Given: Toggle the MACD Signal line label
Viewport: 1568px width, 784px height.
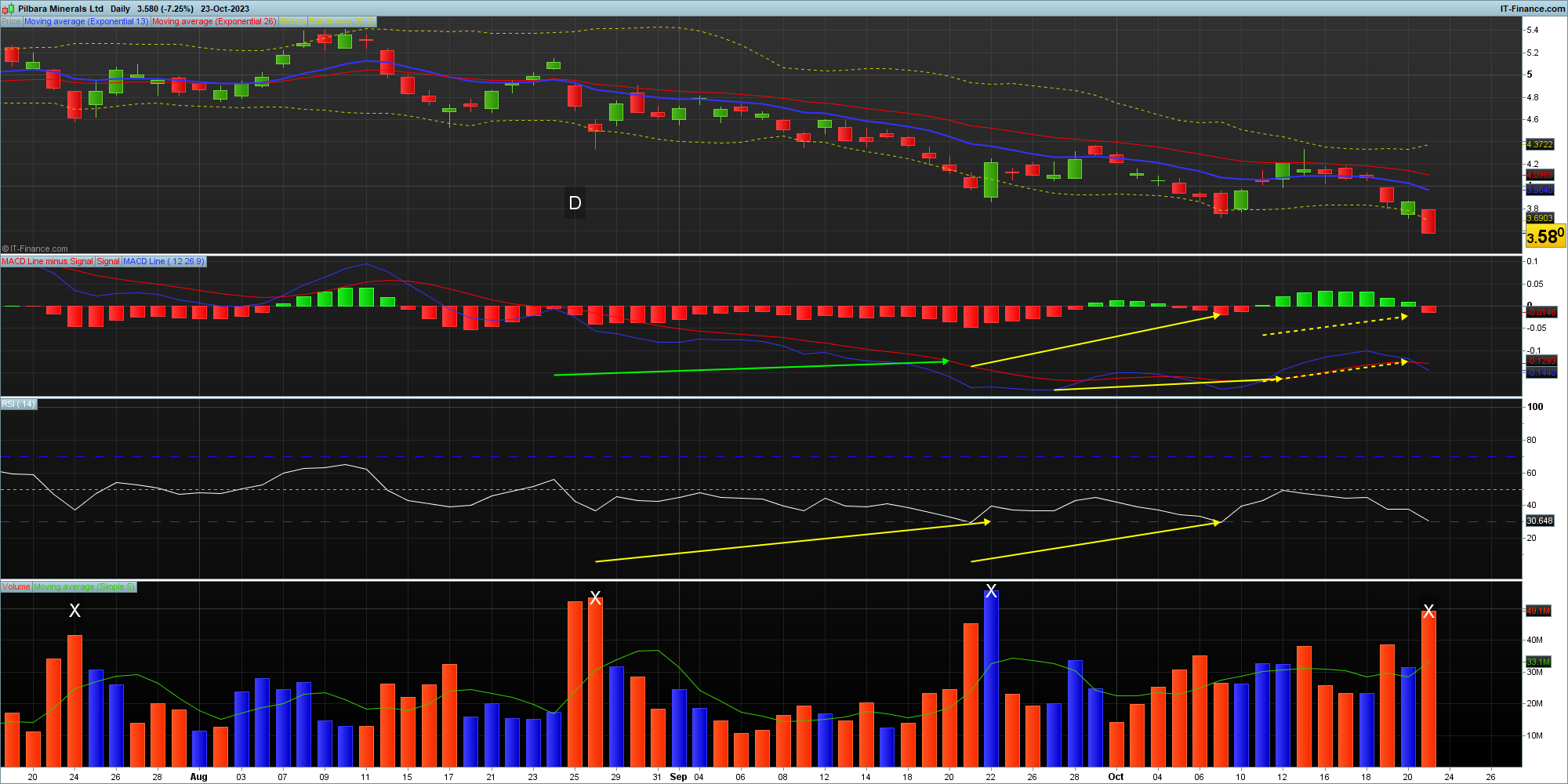Looking at the screenshot, I should tap(108, 262).
